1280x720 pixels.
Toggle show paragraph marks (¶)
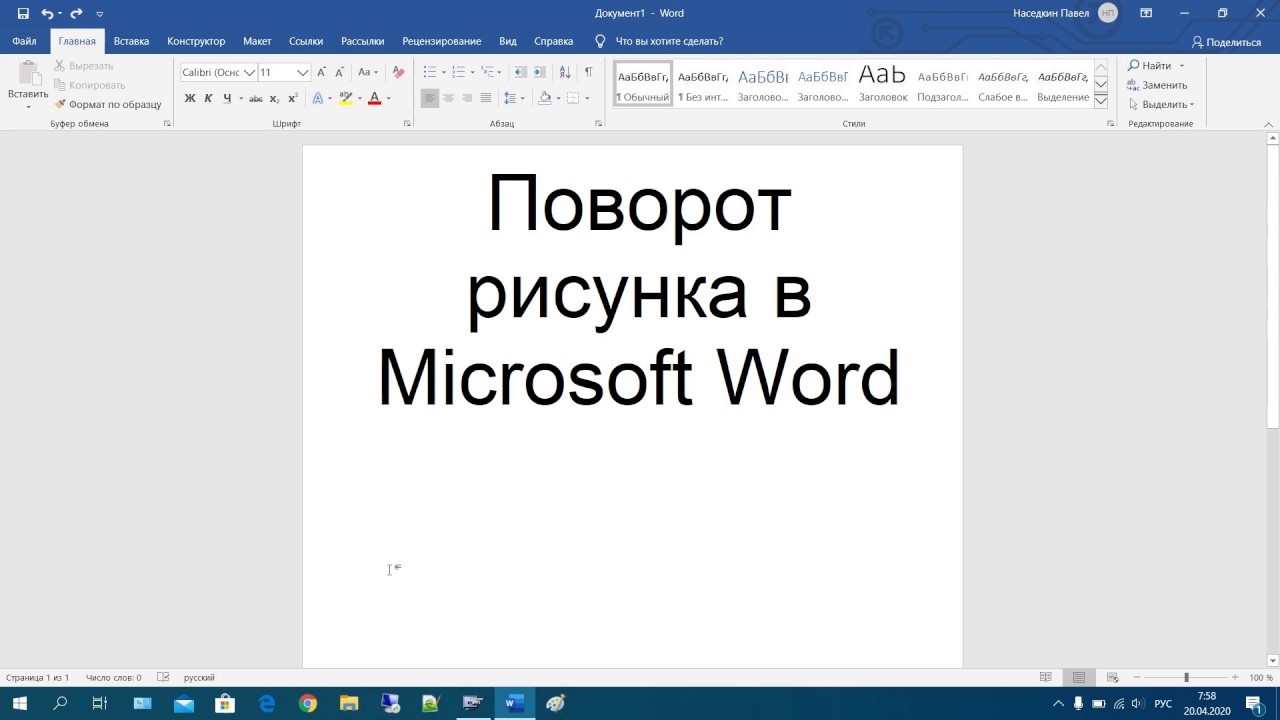(588, 72)
